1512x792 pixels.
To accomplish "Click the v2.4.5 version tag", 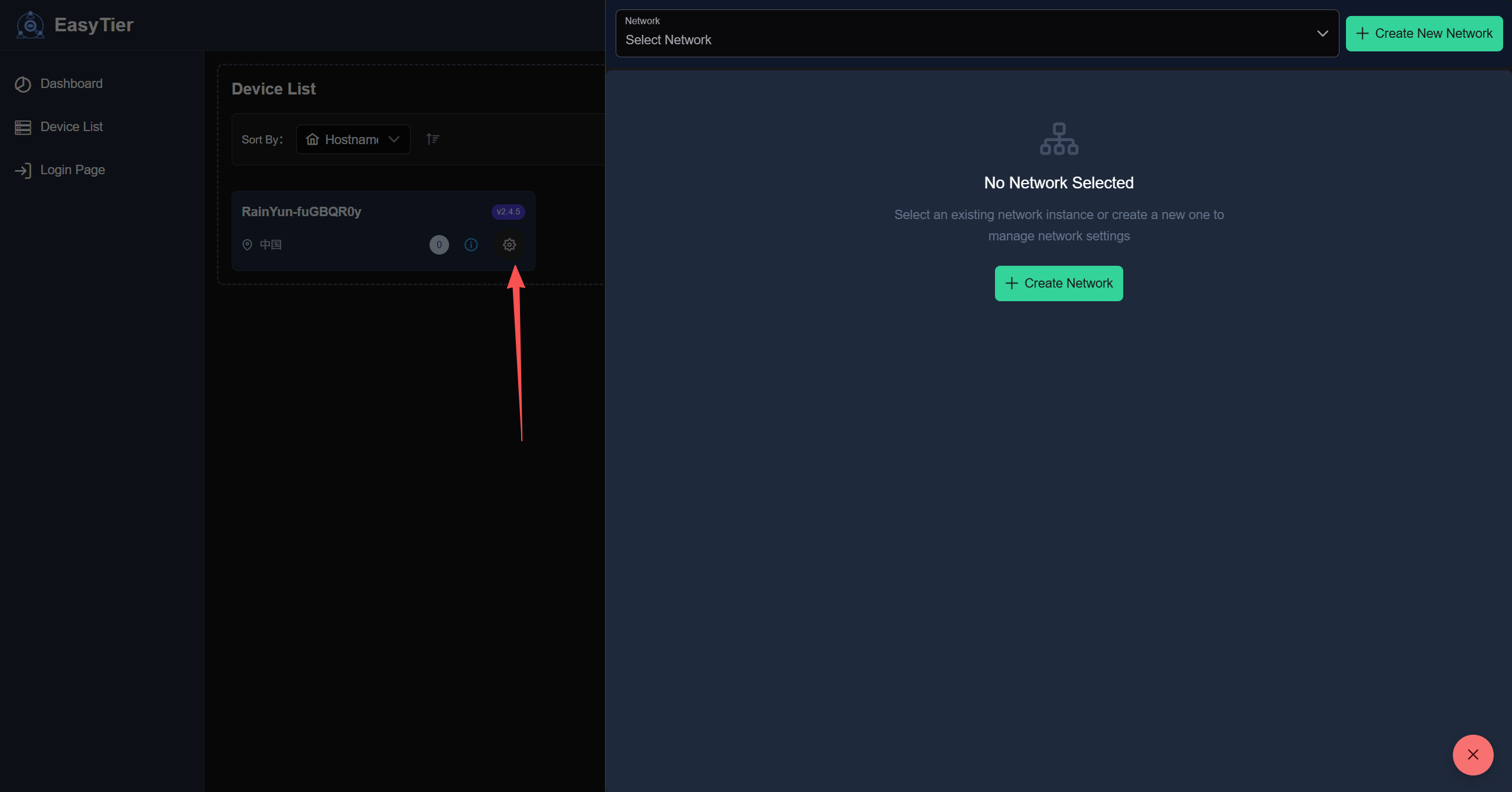I will [508, 211].
